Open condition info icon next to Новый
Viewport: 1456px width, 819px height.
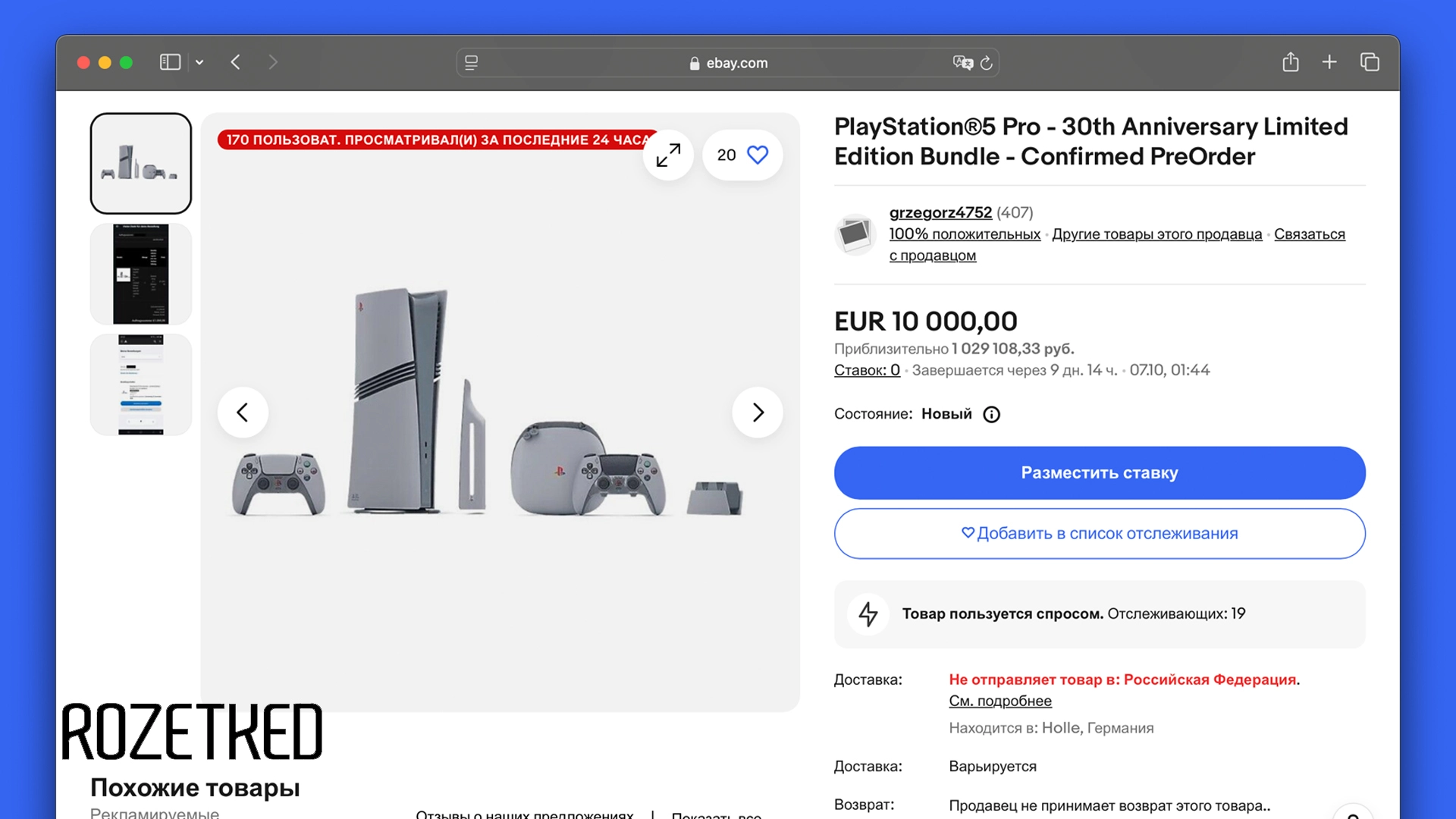coord(991,414)
